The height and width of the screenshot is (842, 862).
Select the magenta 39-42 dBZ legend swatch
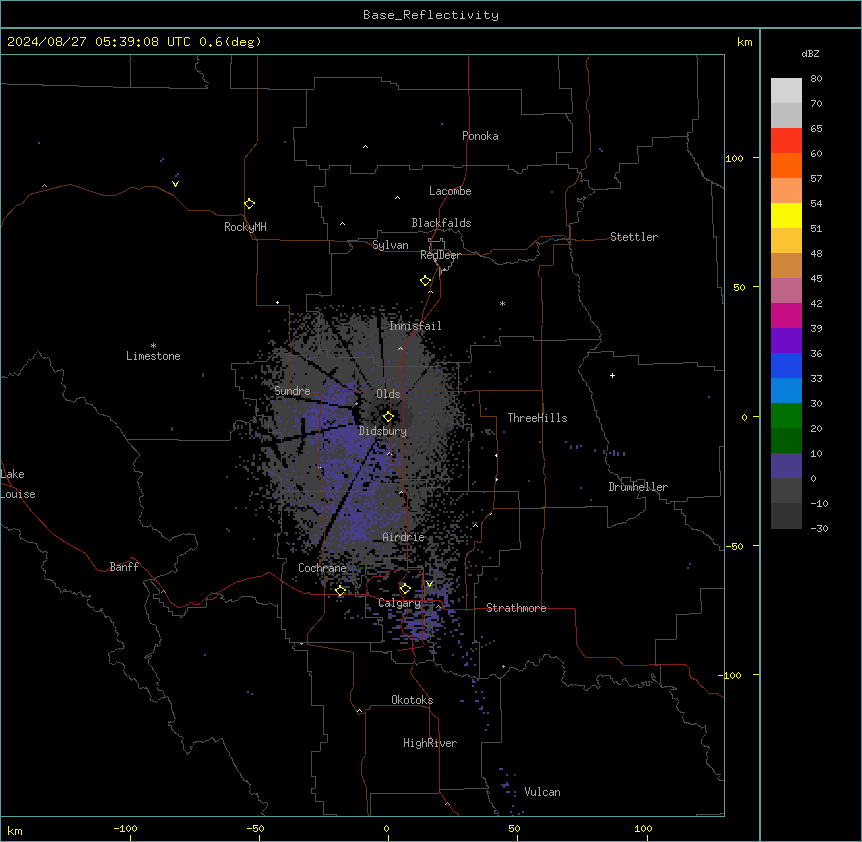[x=786, y=315]
